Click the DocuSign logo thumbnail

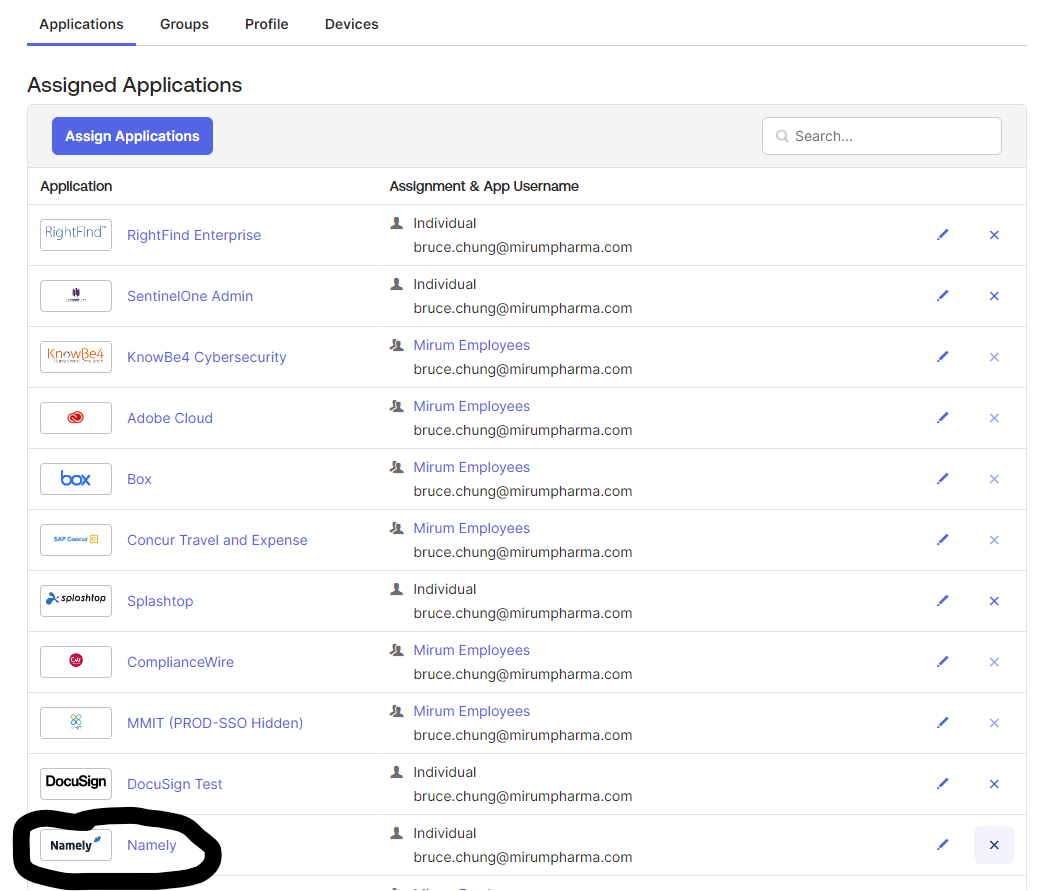click(x=76, y=784)
